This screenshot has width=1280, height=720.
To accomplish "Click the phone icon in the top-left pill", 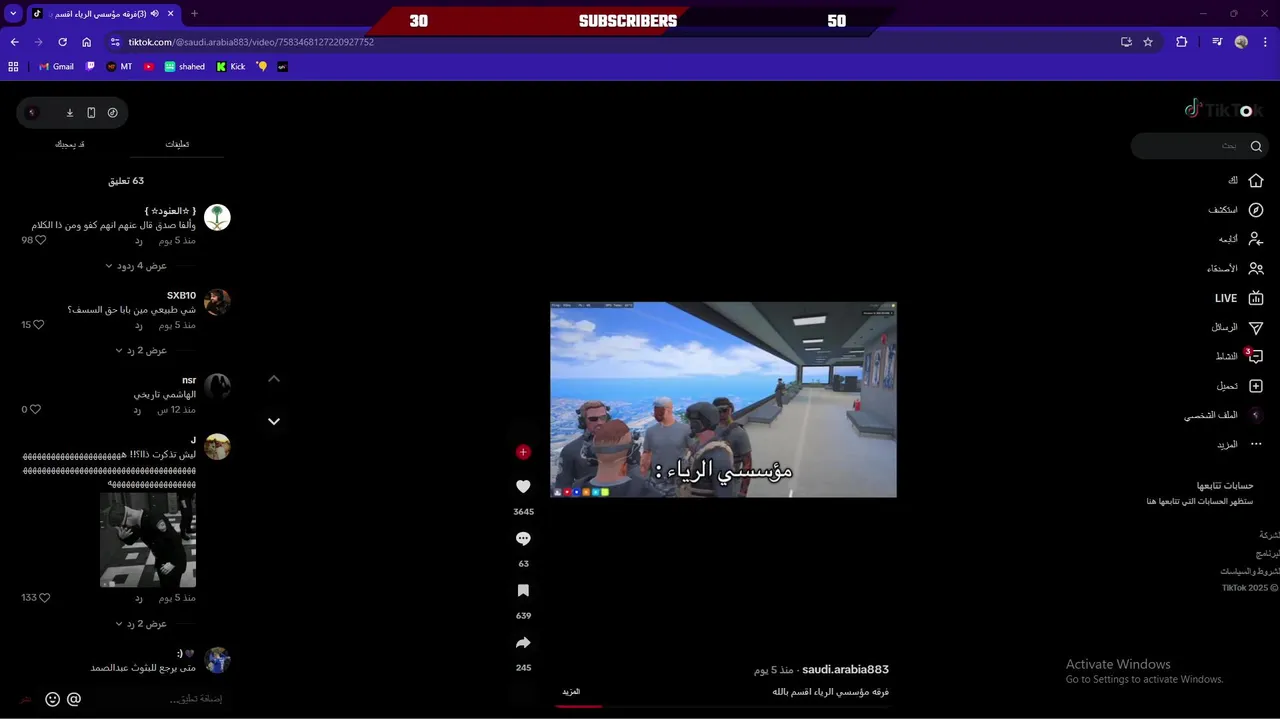I will click(91, 113).
